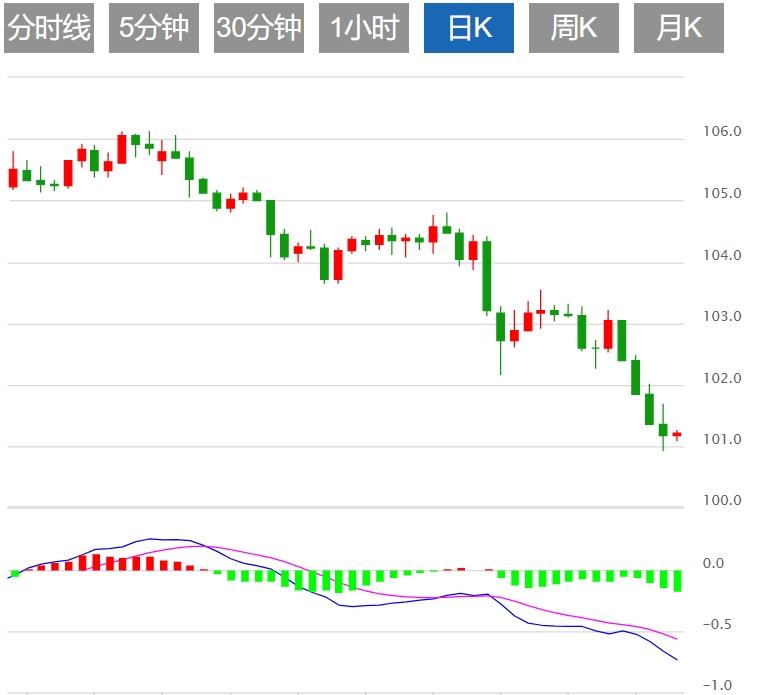Click the right end of magenta signal line

point(676,638)
